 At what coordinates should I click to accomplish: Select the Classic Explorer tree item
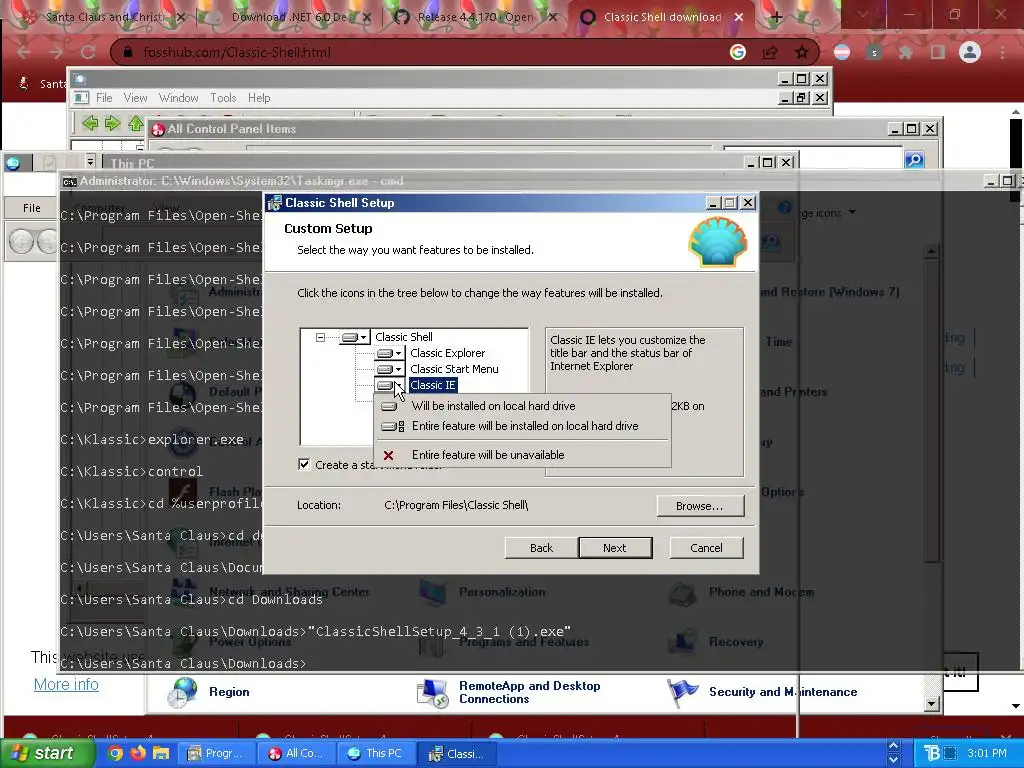point(447,353)
